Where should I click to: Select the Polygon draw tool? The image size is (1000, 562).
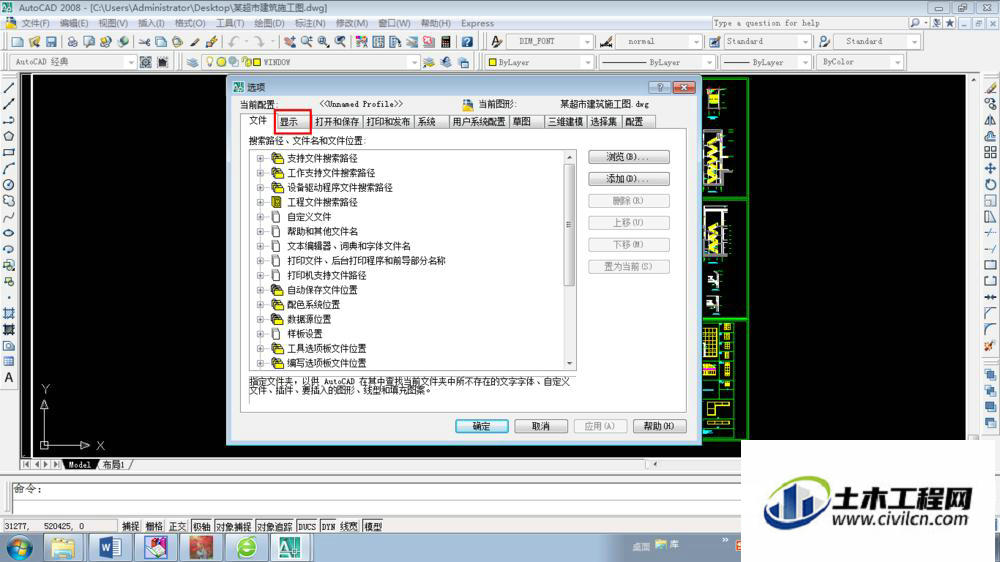click(x=9, y=136)
